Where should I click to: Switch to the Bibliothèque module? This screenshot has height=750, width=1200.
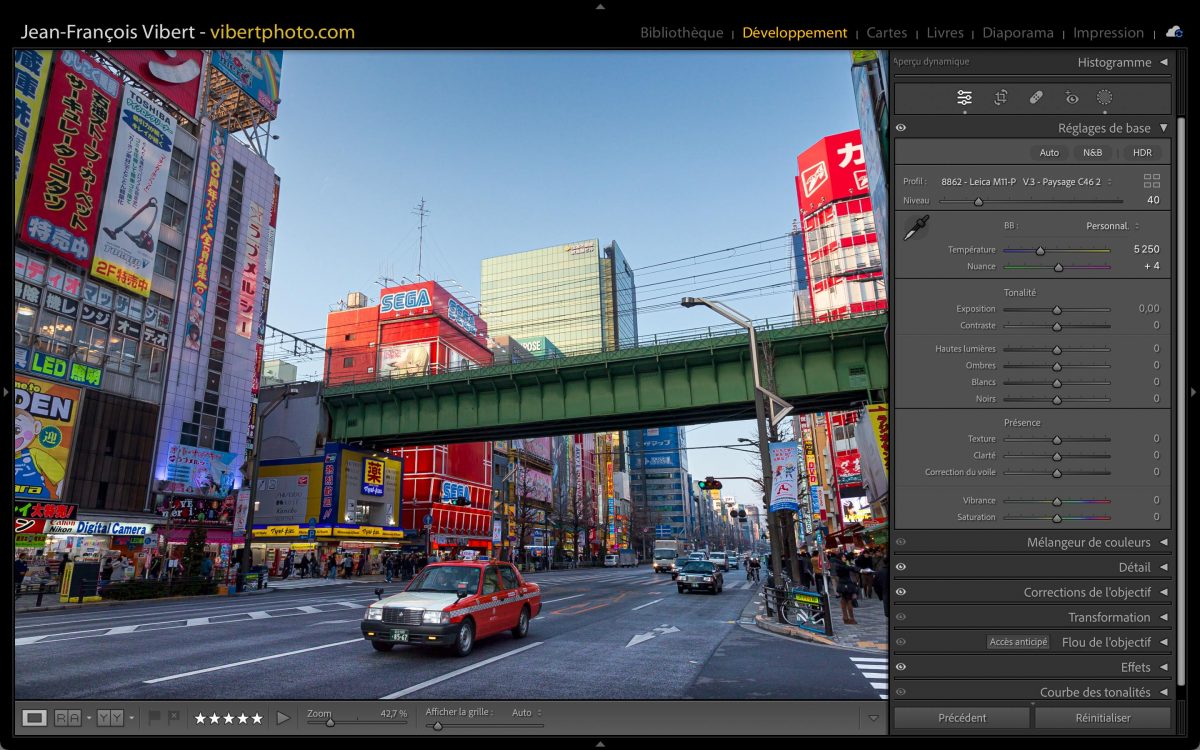pos(681,33)
